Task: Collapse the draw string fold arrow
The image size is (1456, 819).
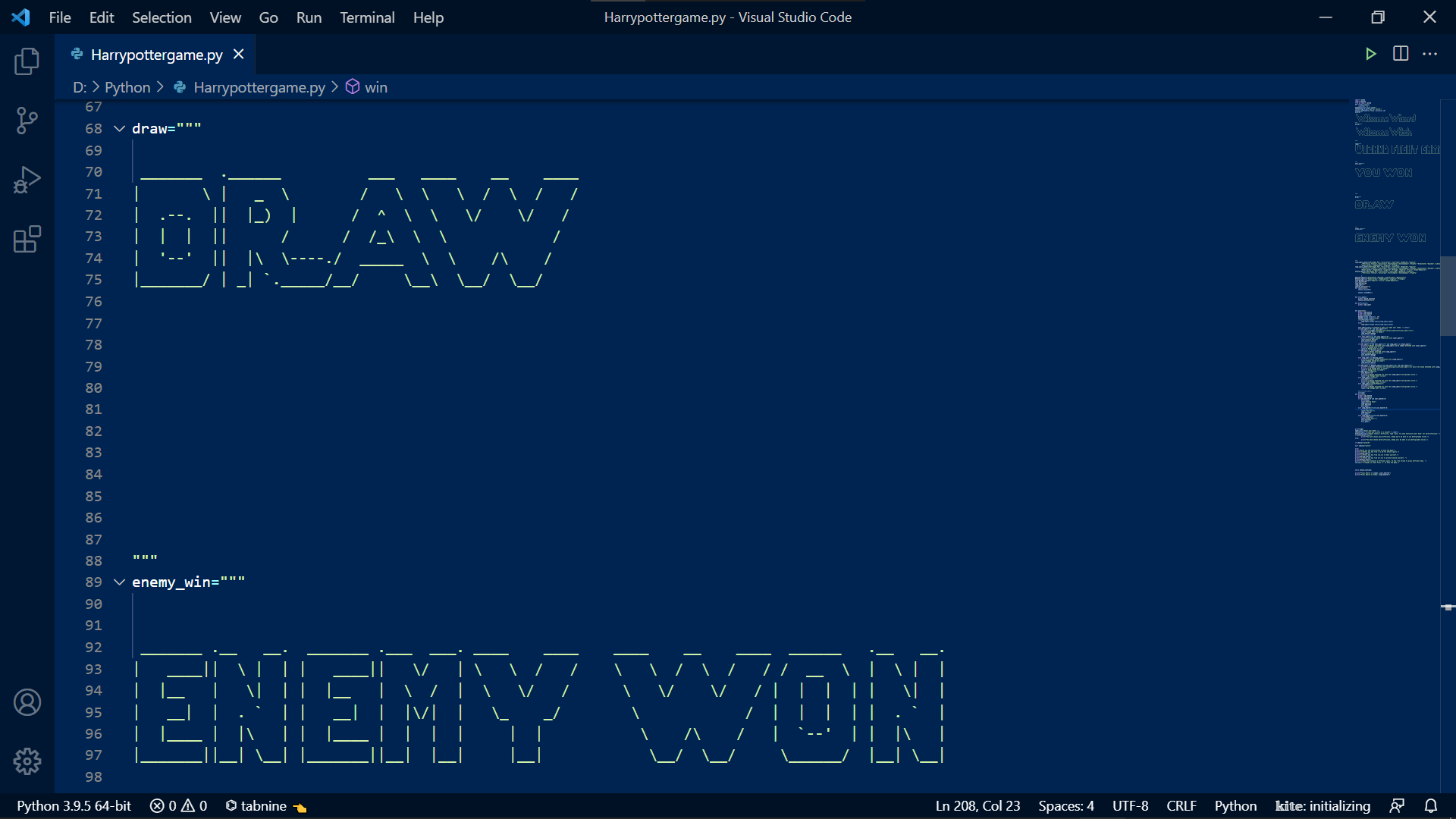Action: pos(119,129)
